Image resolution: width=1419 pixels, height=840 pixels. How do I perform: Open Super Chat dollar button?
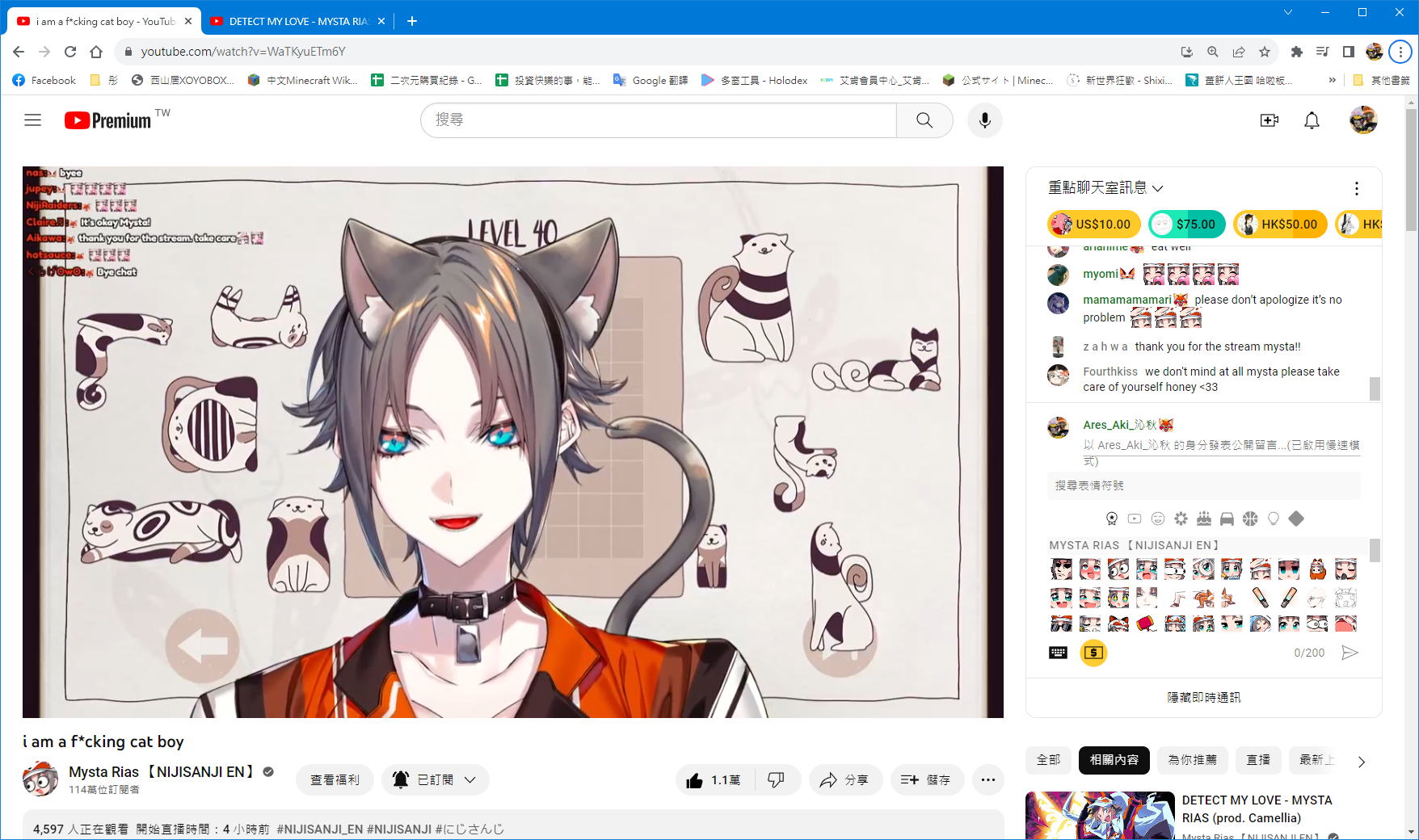pyautogui.click(x=1093, y=653)
